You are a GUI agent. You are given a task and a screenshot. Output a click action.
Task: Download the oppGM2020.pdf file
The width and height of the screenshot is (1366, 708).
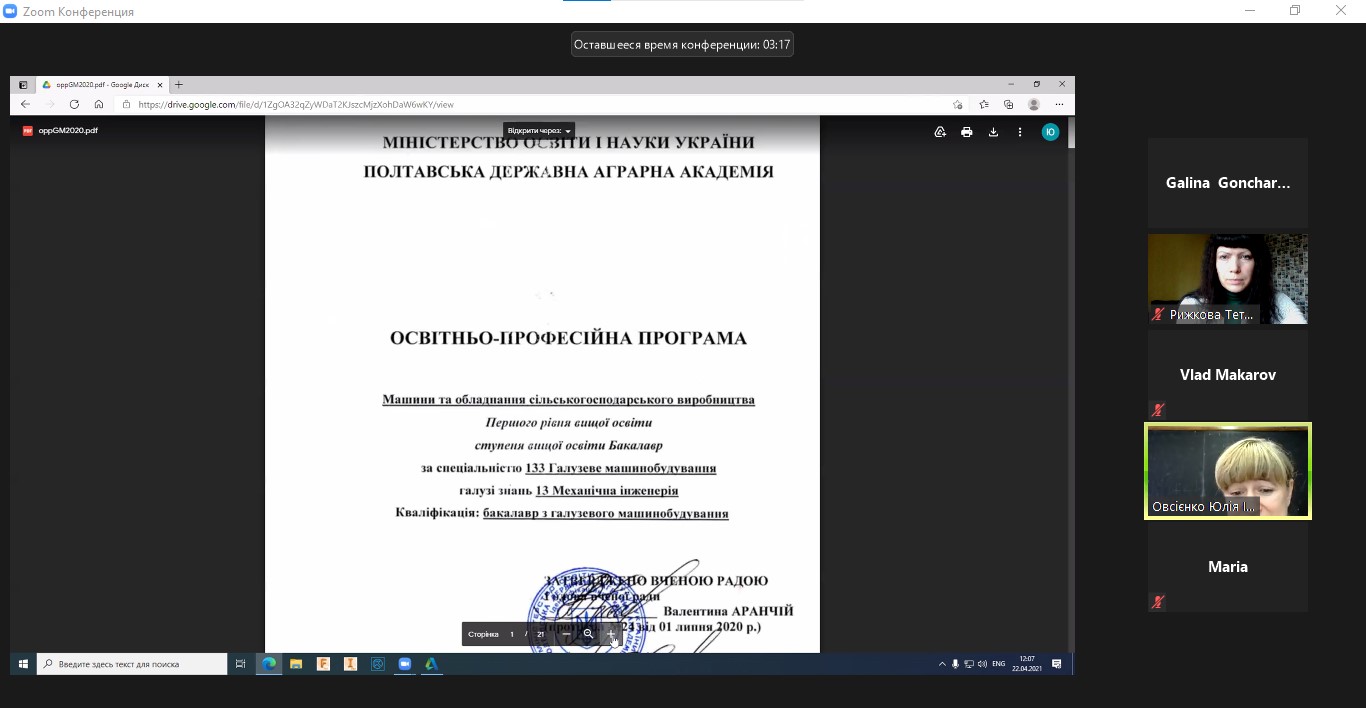993,132
